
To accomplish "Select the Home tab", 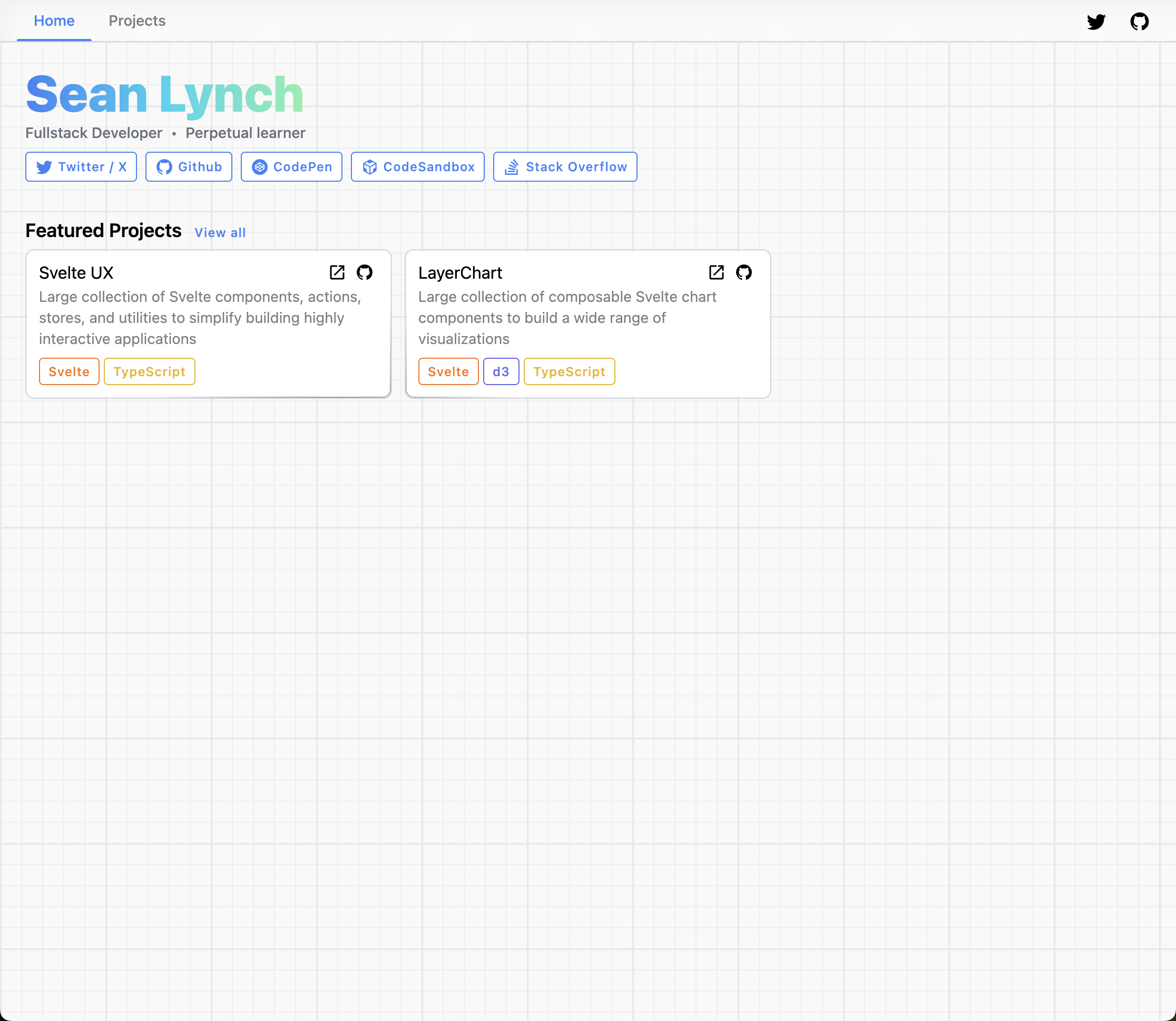I will point(54,21).
